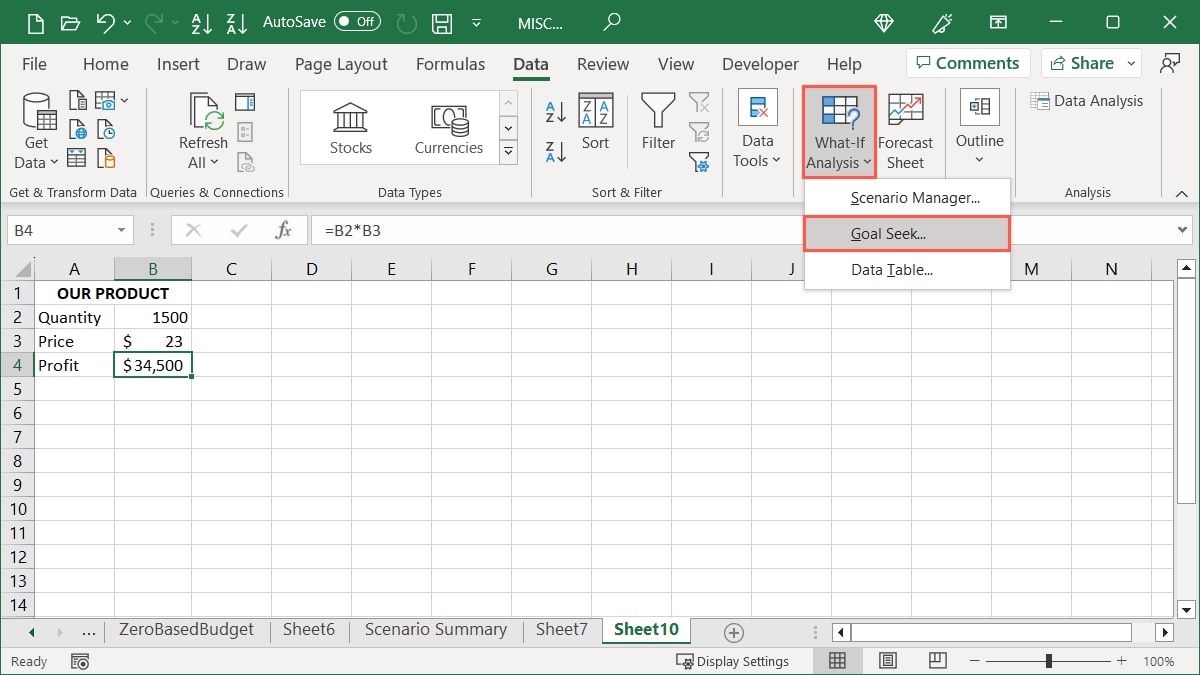Select the Currencies data type

click(448, 127)
